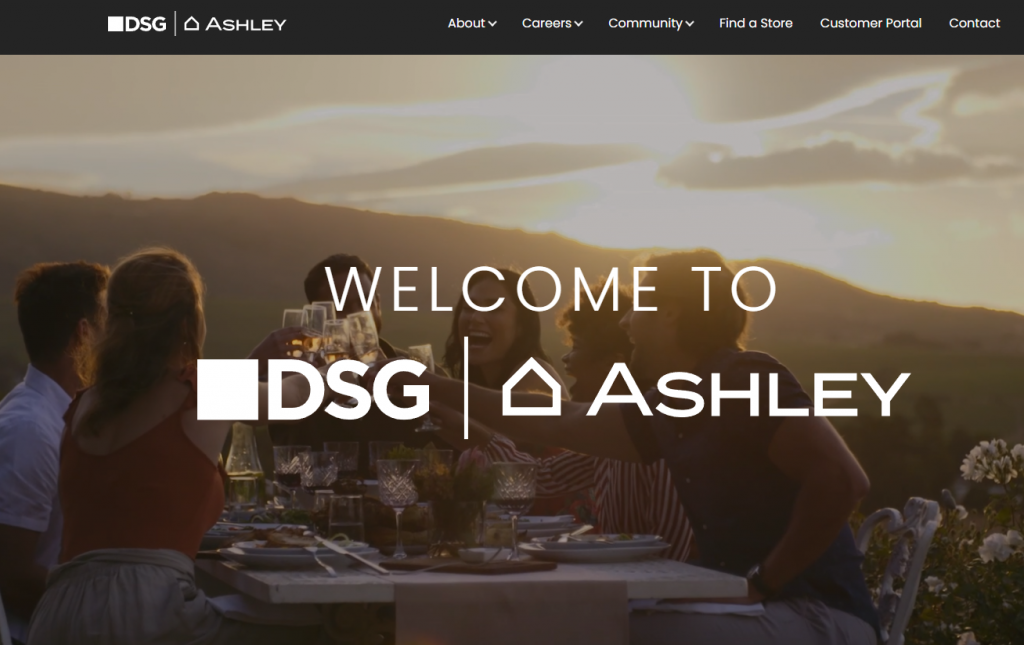
Task: Open the About menu
Action: pos(466,23)
